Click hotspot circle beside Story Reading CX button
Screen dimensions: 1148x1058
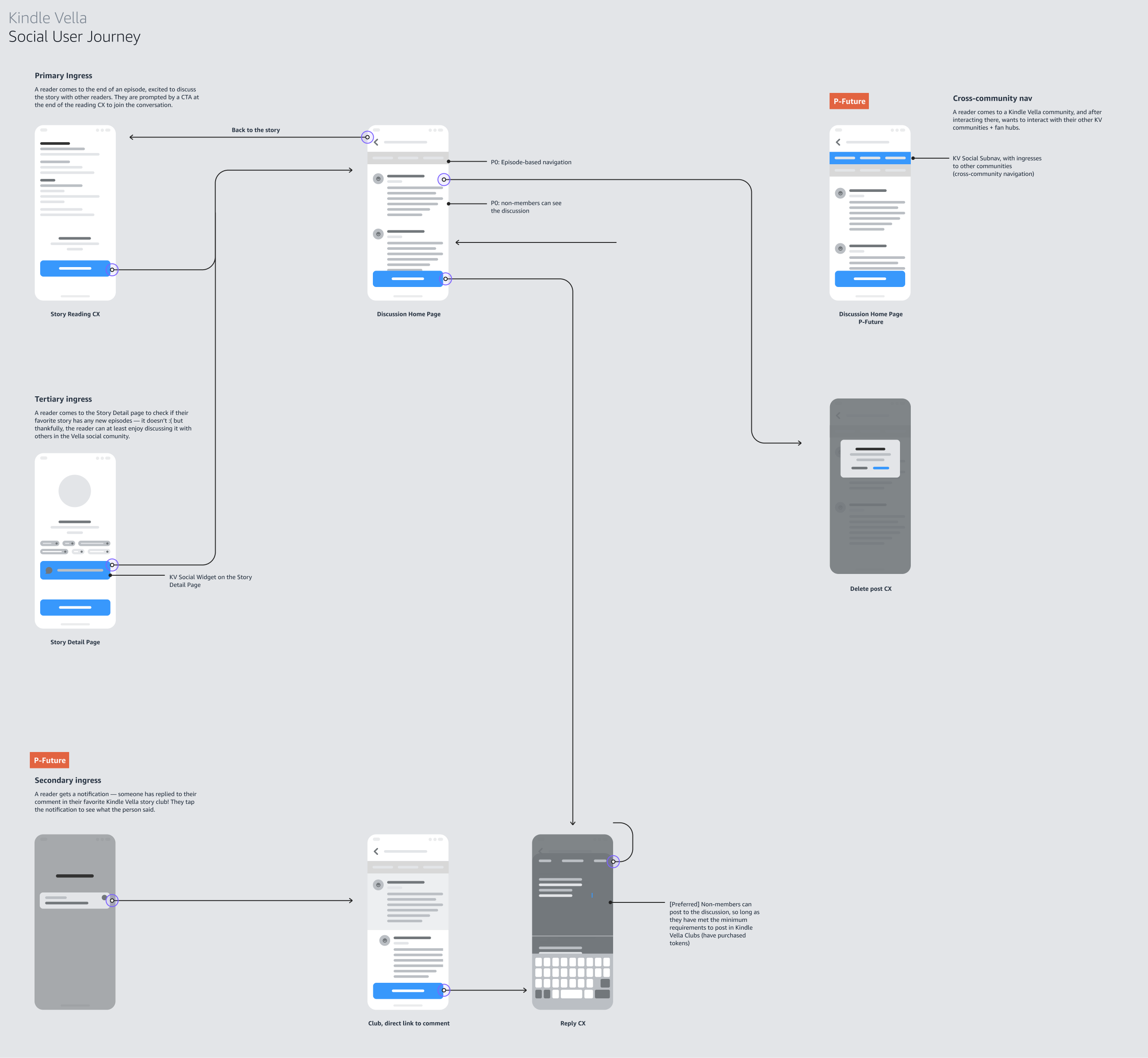[x=112, y=270]
